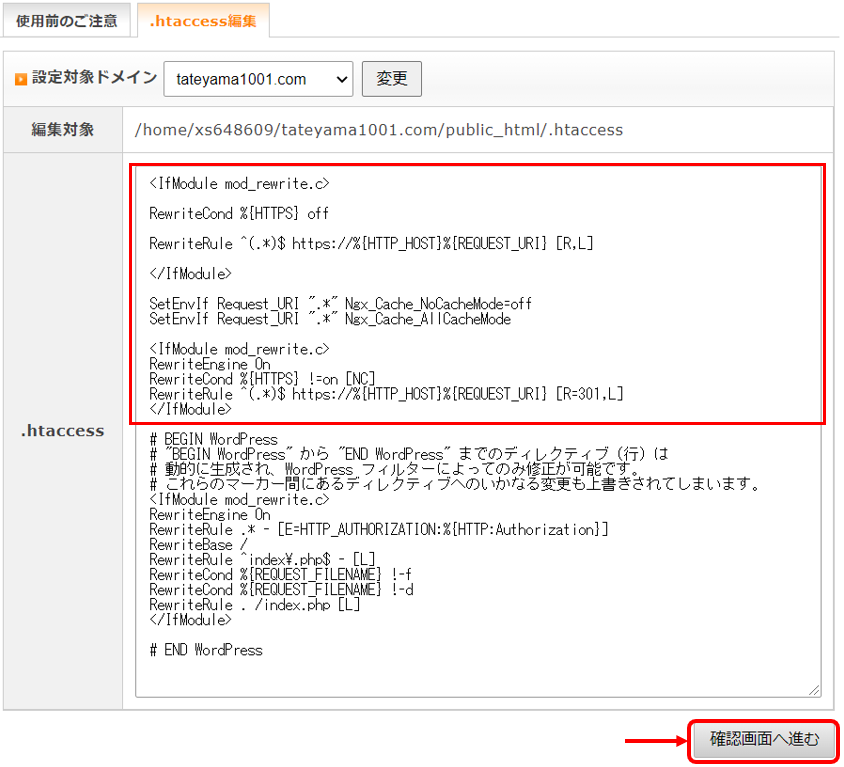Click the '# END WordPress' comment line

(206, 650)
